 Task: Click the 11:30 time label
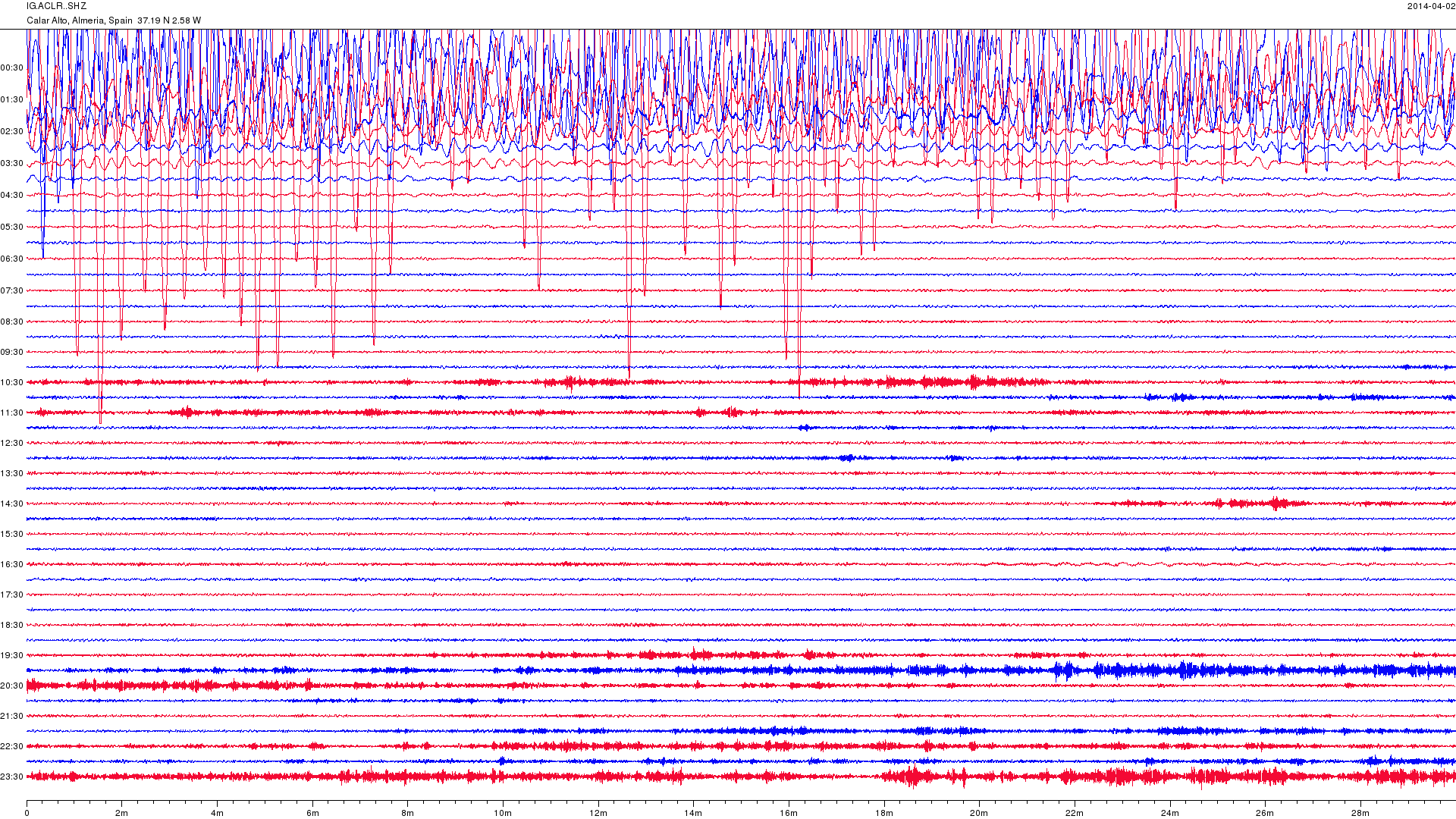point(12,413)
